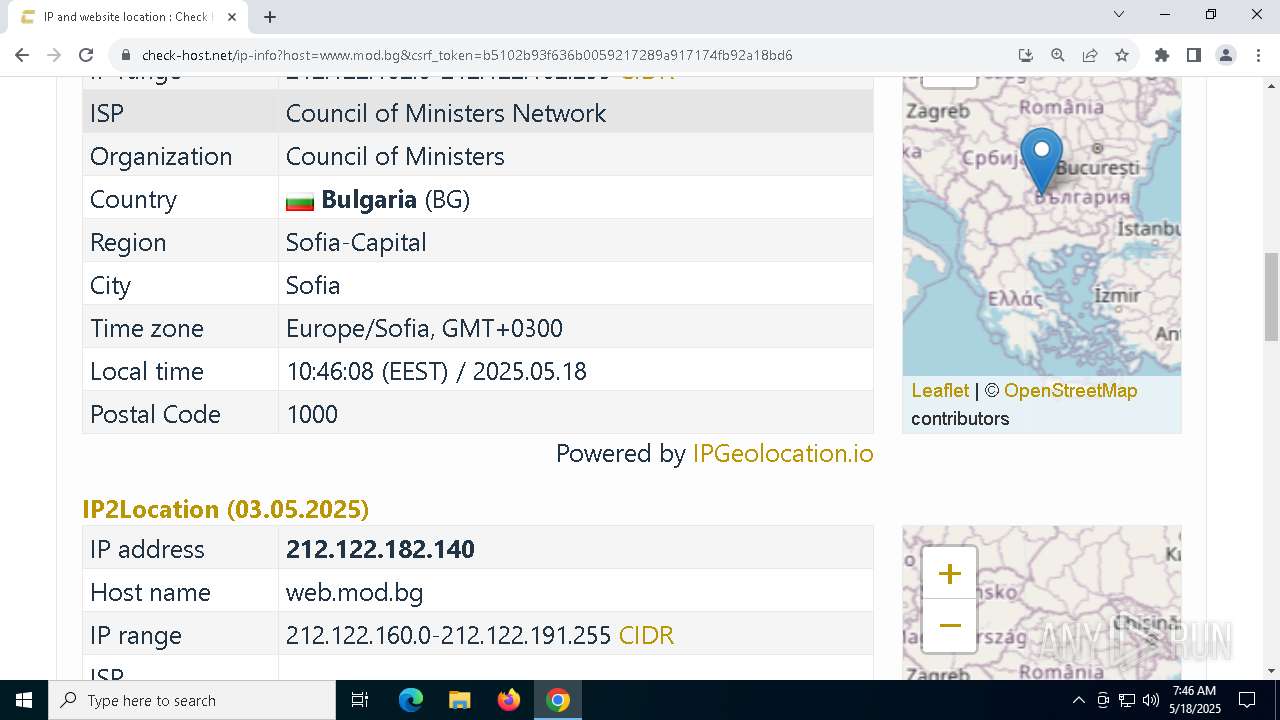
Task: Open the Chrome profile avatar
Action: click(x=1225, y=55)
